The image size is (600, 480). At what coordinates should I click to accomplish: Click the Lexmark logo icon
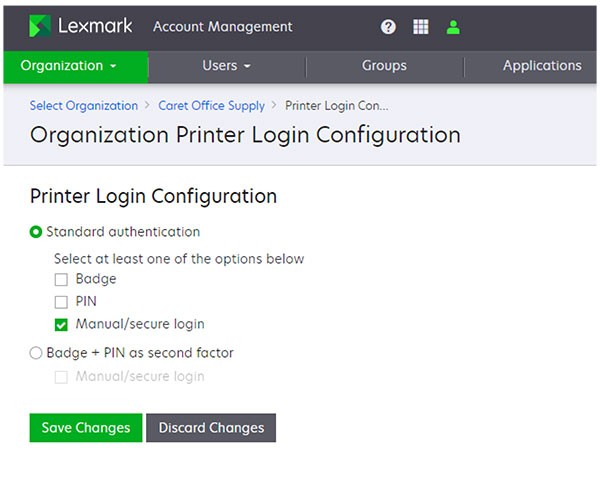click(x=40, y=26)
